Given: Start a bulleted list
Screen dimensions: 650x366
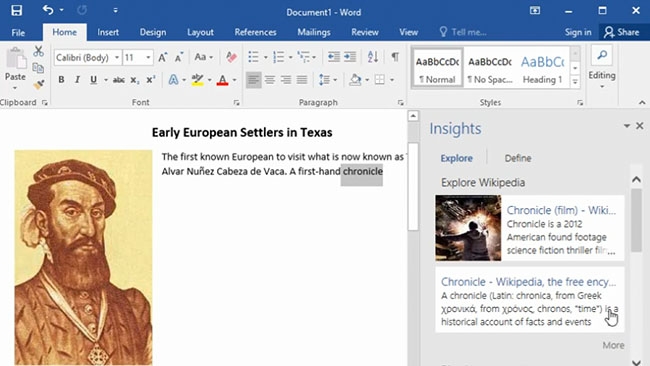Looking at the screenshot, I should click(x=253, y=57).
